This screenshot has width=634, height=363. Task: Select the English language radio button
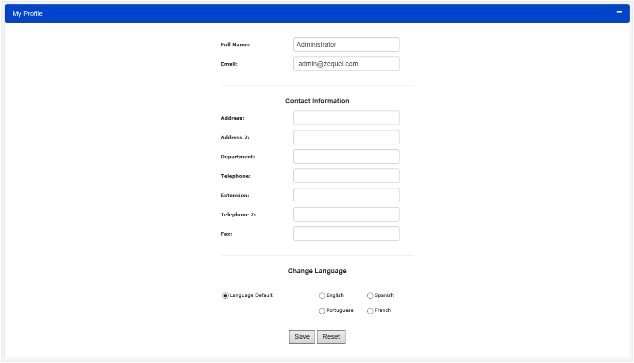coord(322,295)
